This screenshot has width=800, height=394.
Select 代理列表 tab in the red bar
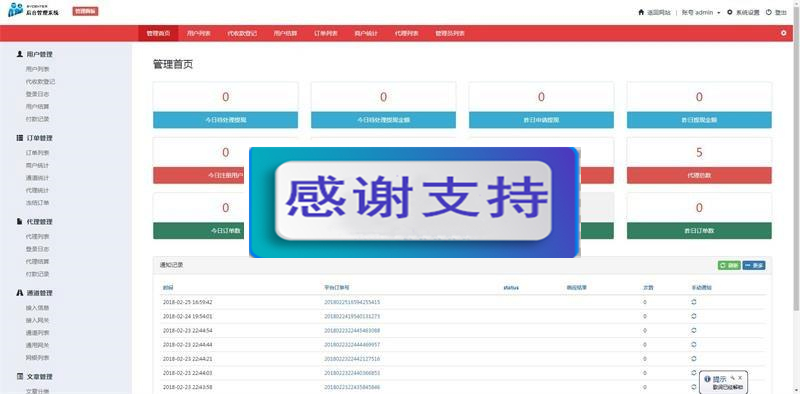(x=406, y=33)
